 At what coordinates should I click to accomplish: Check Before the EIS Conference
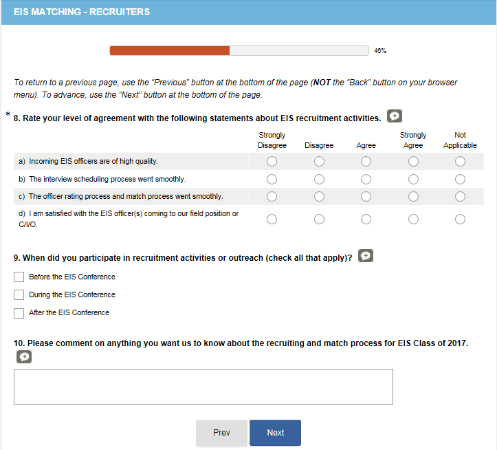coord(19,277)
